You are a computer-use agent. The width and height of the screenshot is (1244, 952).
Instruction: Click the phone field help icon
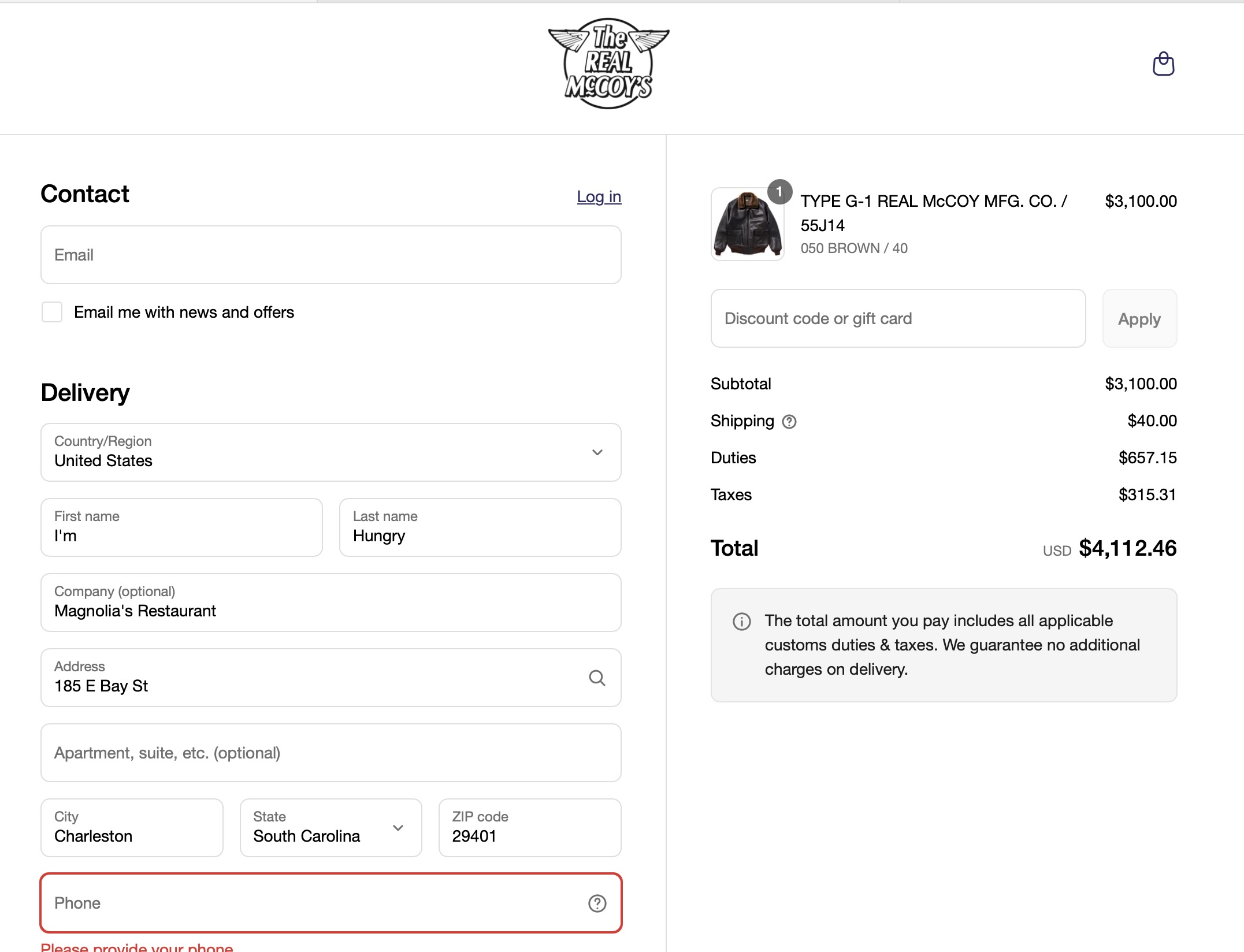pyautogui.click(x=597, y=903)
